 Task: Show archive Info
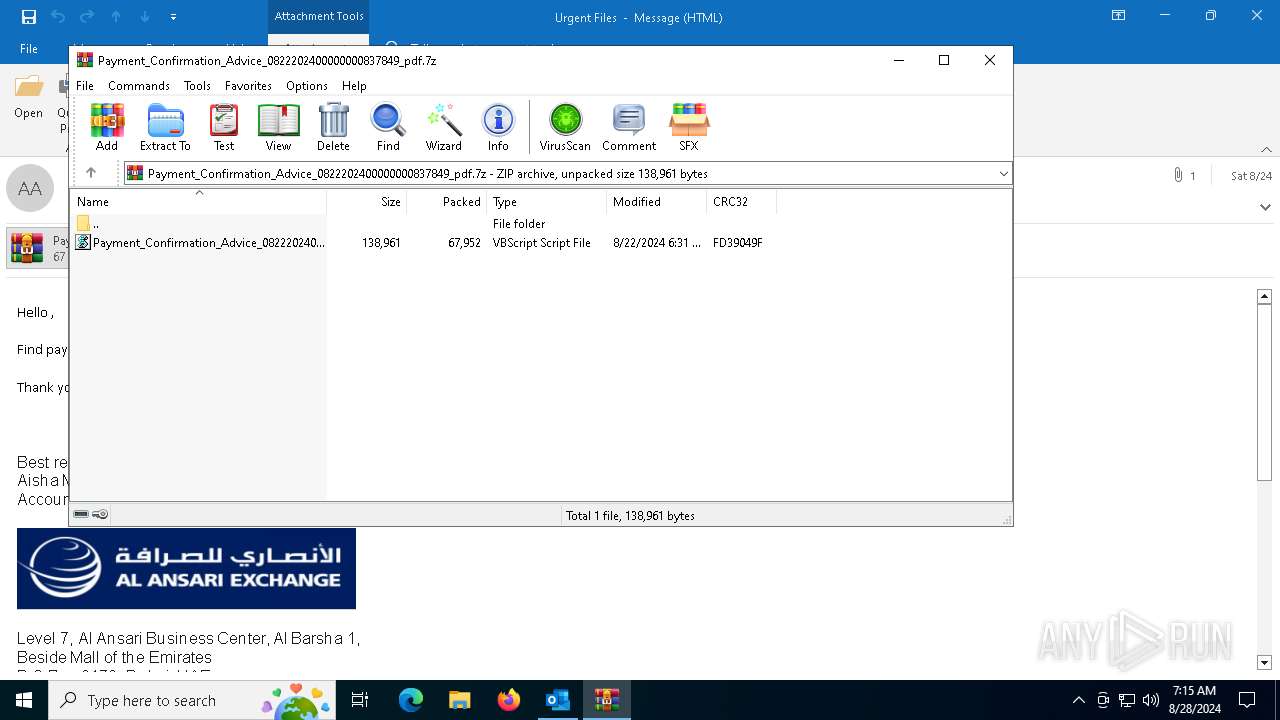coord(498,127)
